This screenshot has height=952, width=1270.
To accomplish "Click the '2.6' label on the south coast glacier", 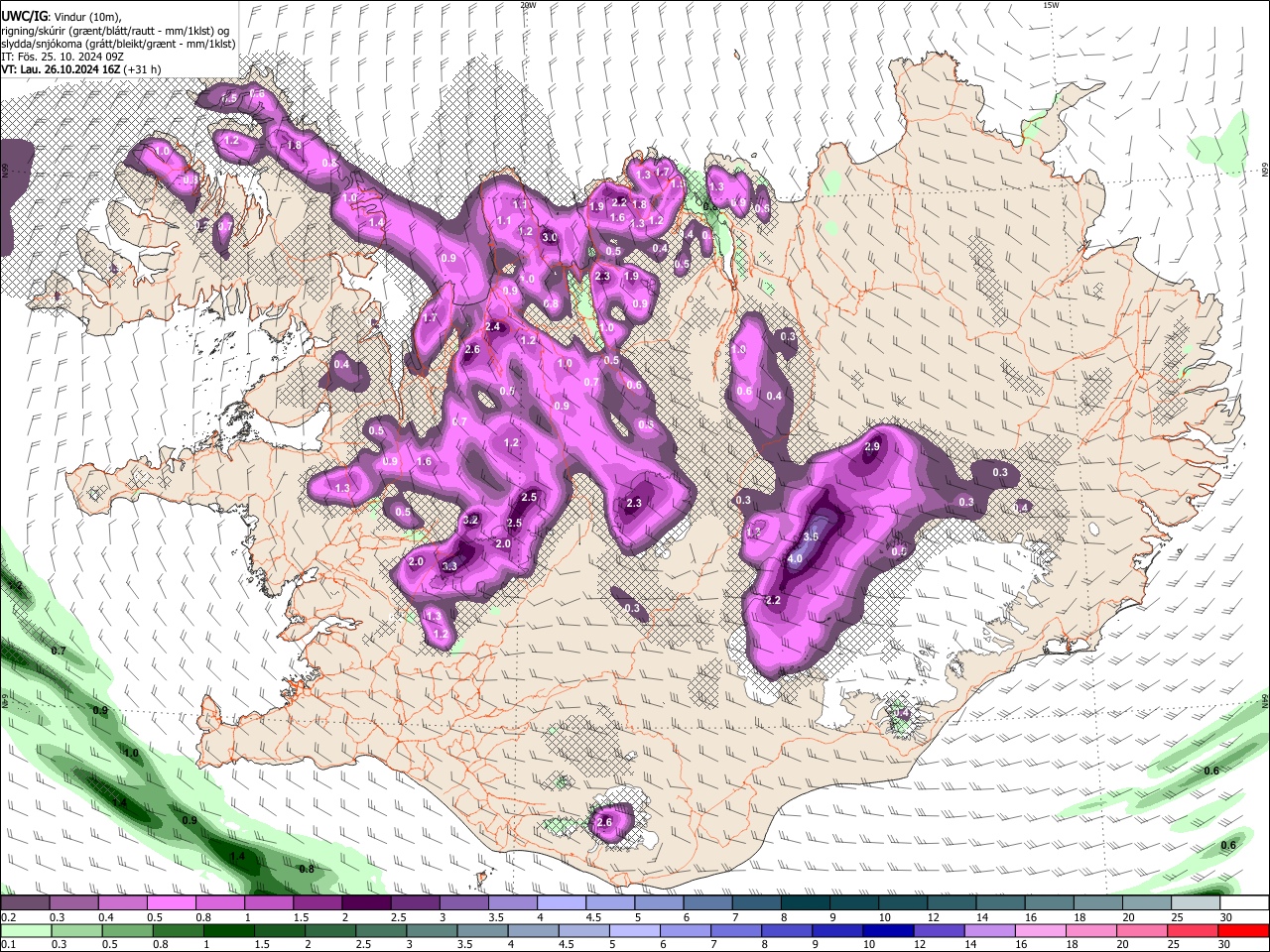I will (x=604, y=822).
